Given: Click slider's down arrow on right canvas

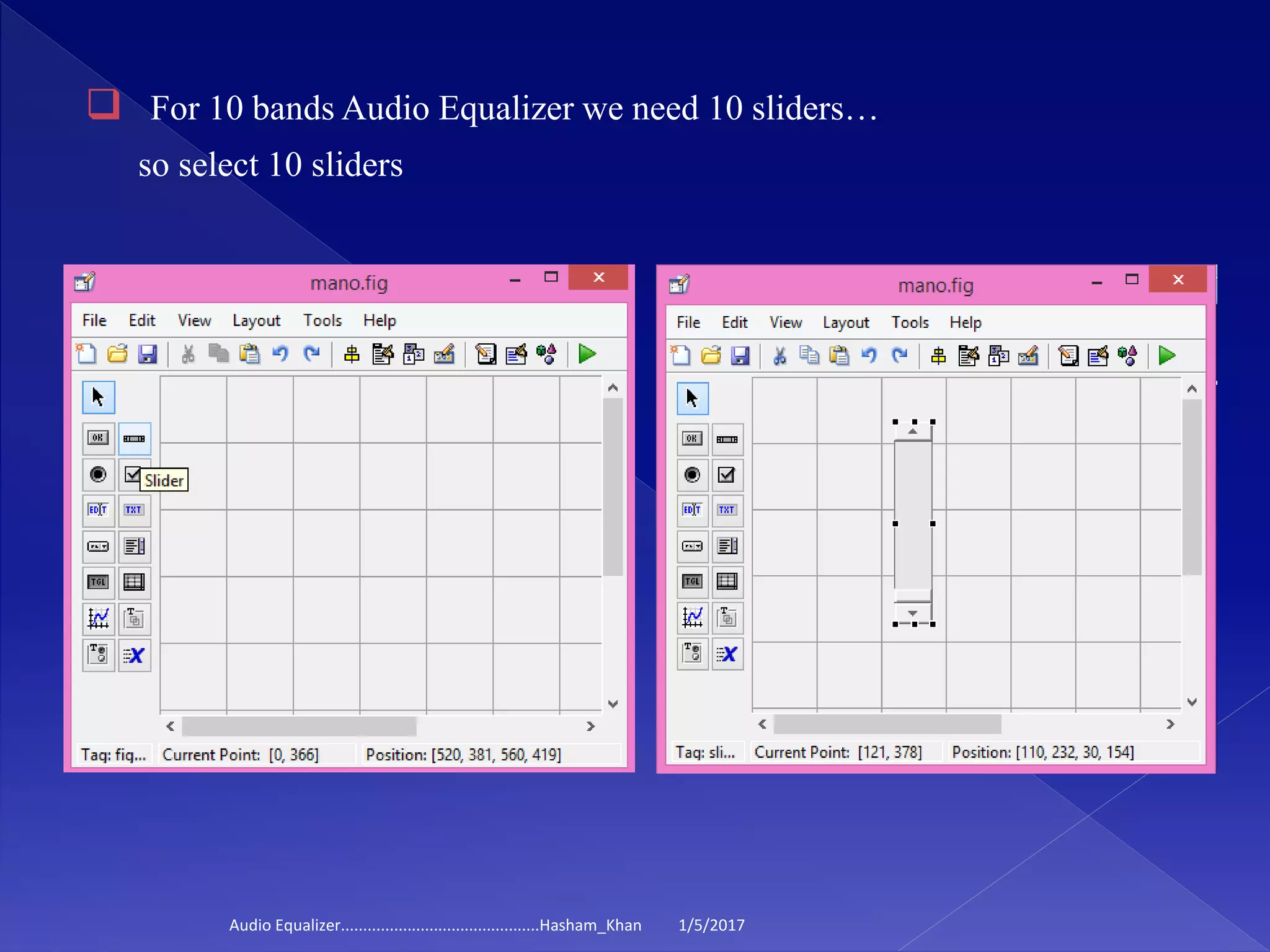Looking at the screenshot, I should pyautogui.click(x=913, y=612).
